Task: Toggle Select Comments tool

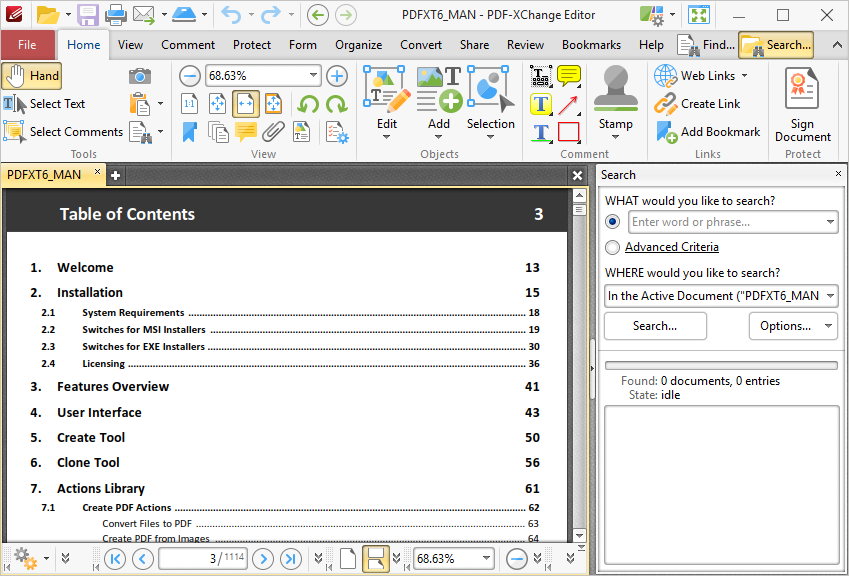Action: [63, 132]
